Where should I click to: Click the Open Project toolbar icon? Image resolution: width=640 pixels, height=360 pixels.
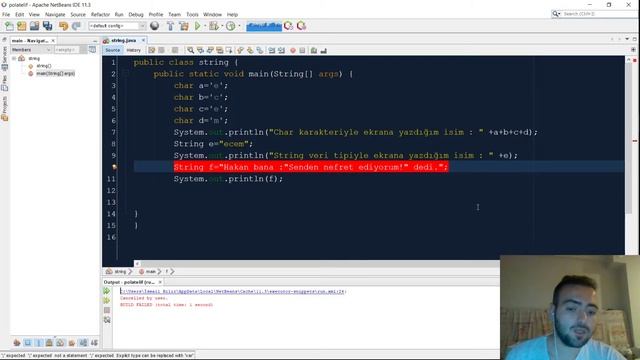(34, 26)
